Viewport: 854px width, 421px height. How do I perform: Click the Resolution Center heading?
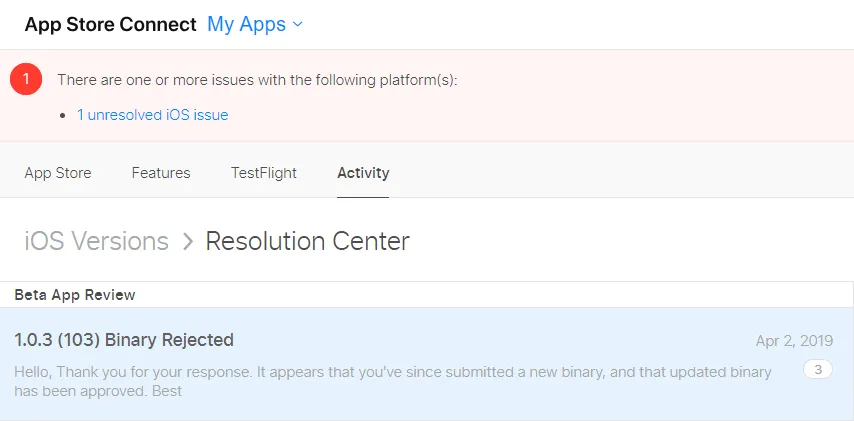307,241
